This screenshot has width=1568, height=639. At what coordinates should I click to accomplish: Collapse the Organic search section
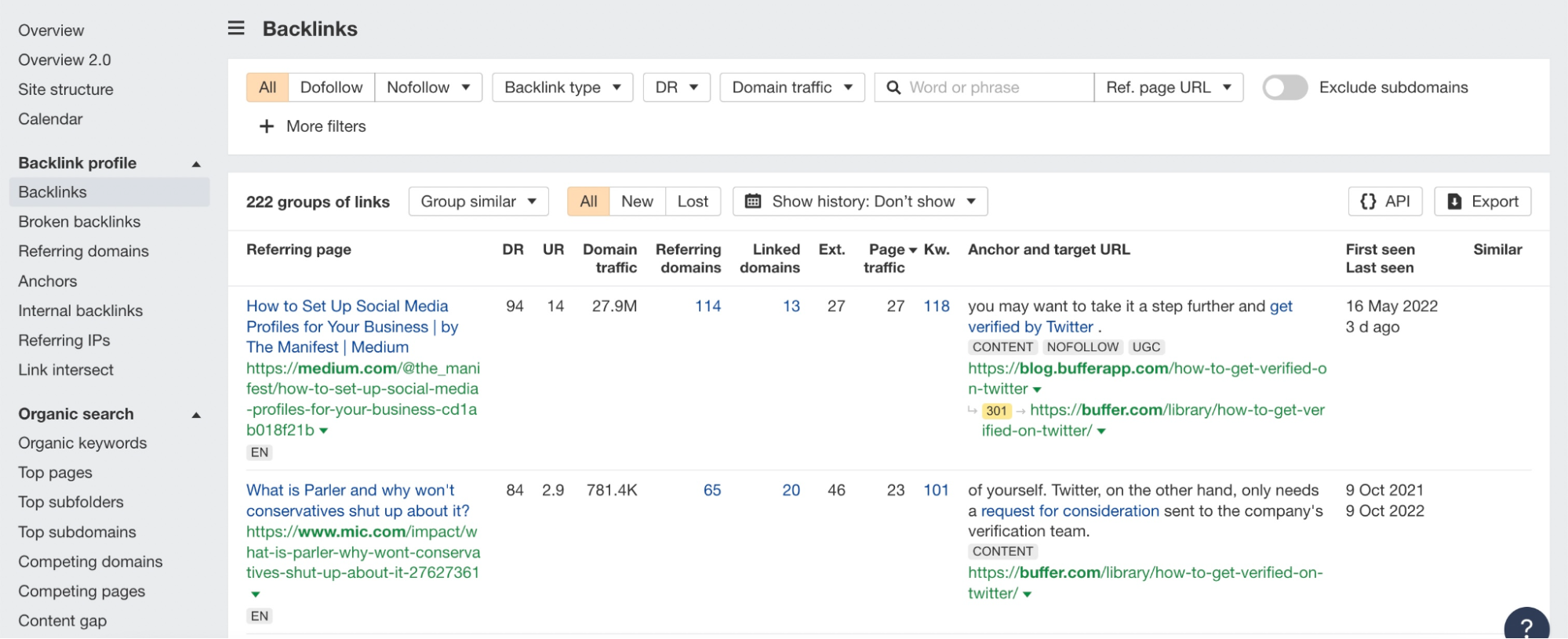tap(196, 415)
